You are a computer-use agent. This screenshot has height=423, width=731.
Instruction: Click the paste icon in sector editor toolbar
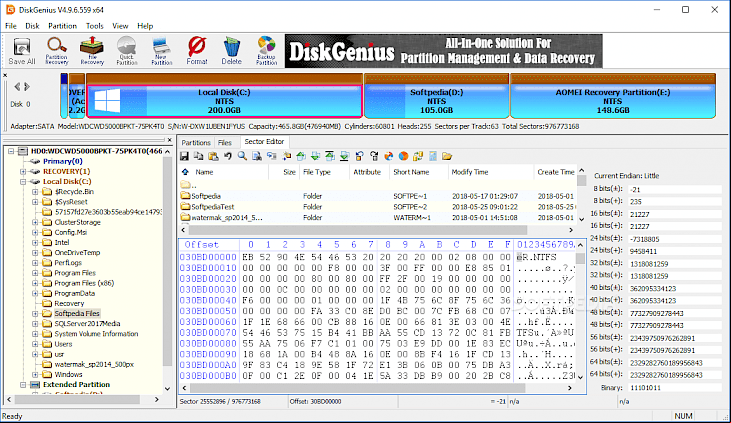pyautogui.click(x=213, y=156)
